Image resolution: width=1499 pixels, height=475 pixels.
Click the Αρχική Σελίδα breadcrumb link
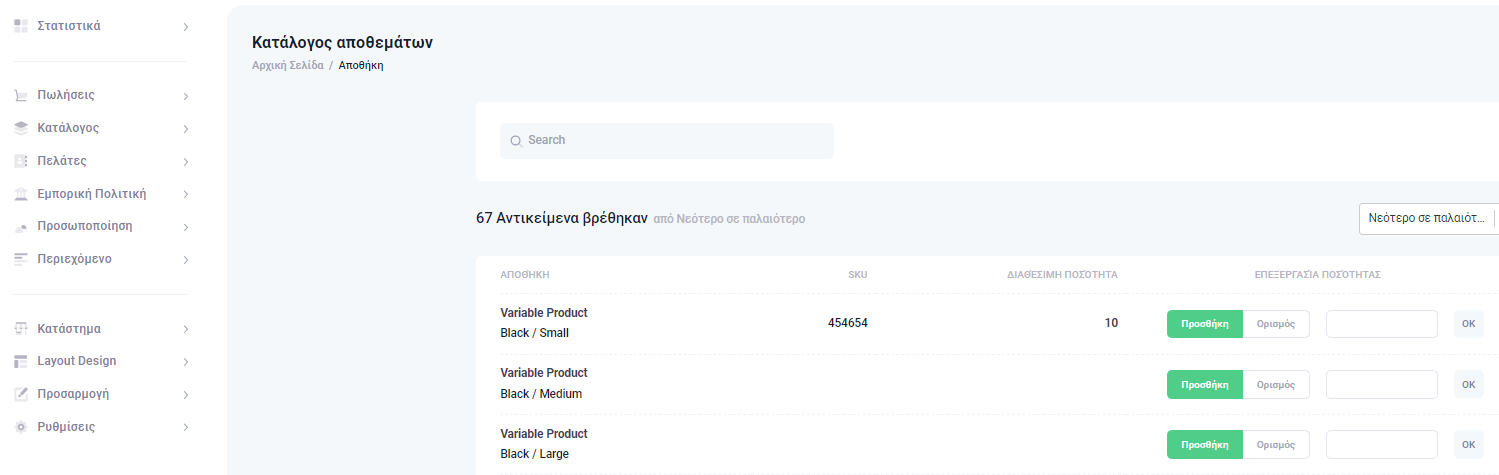(287, 66)
